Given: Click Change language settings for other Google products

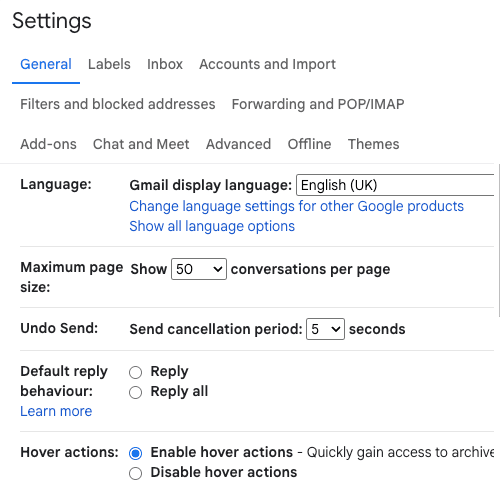Looking at the screenshot, I should 296,206.
